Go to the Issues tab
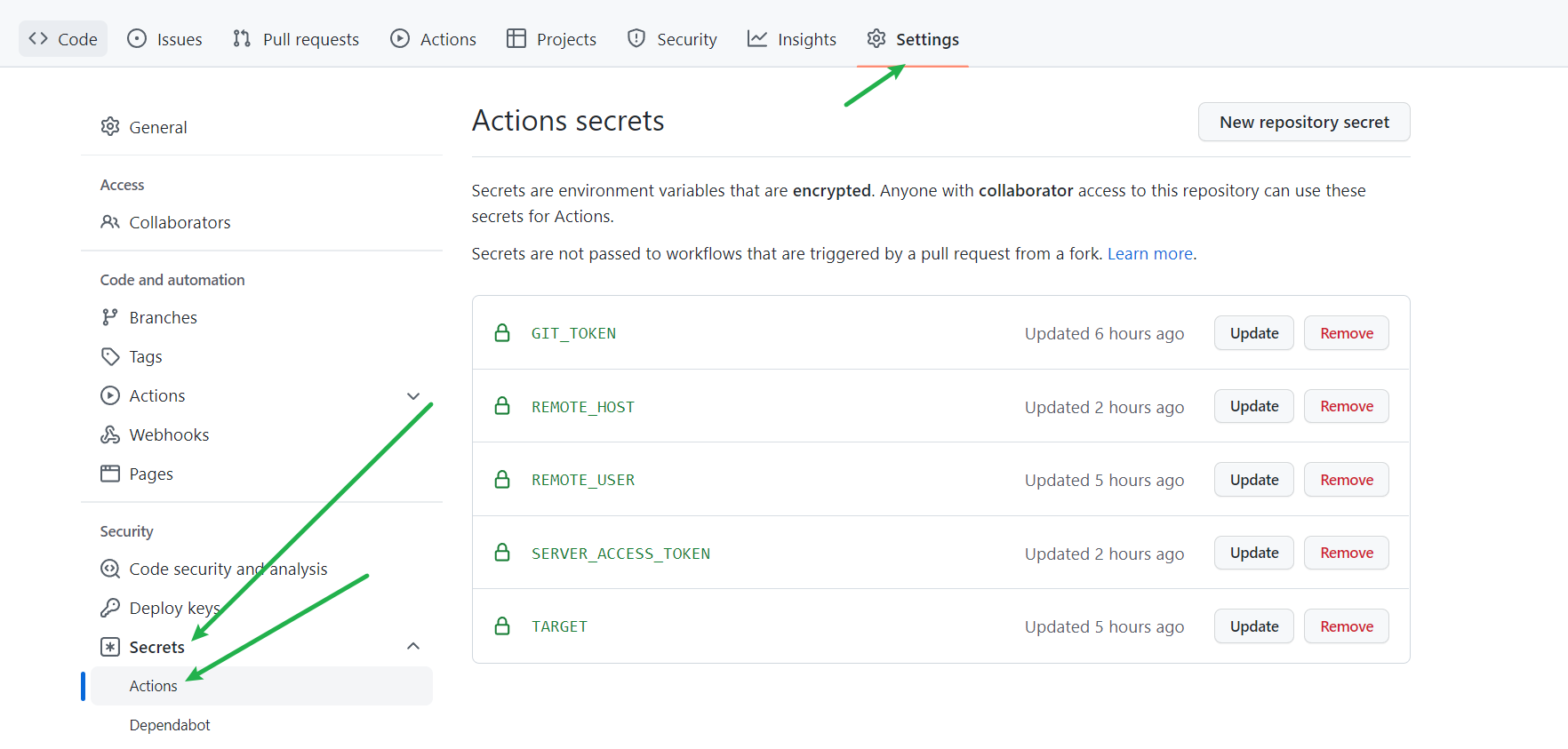The width and height of the screenshot is (1568, 749). [x=165, y=39]
